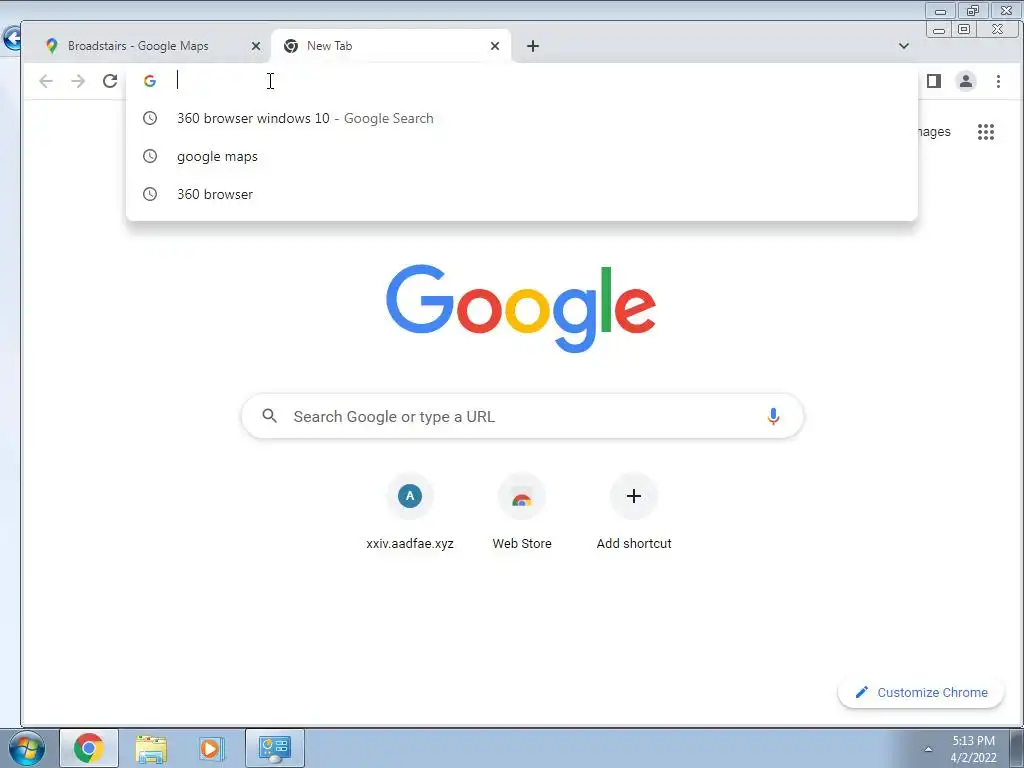
Task: Start voice search with the microphone icon
Action: click(x=773, y=416)
